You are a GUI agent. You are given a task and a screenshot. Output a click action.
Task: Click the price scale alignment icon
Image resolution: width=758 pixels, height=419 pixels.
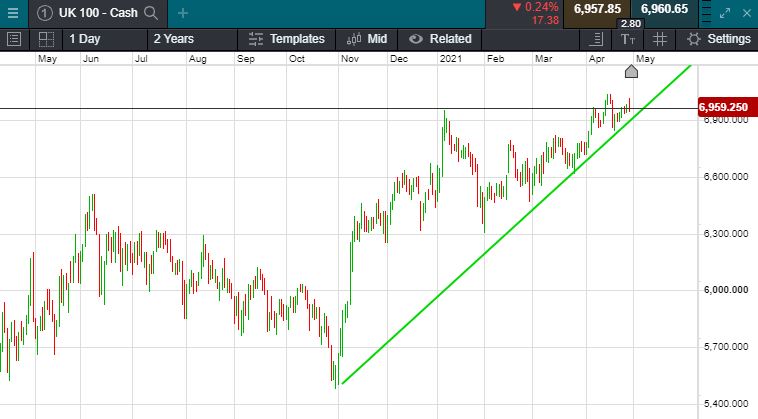coord(597,39)
